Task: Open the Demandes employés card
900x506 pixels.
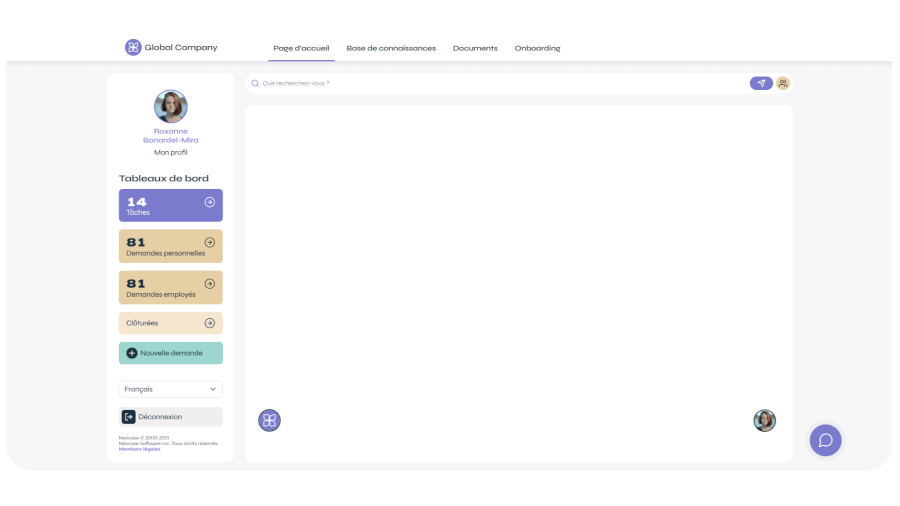Action: [x=170, y=287]
